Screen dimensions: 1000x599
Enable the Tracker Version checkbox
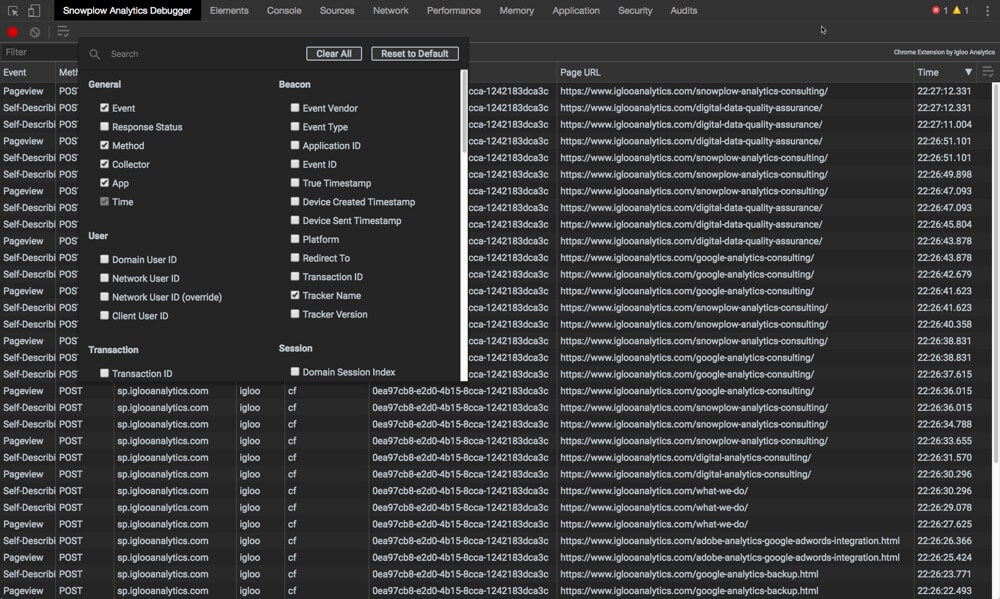[295, 314]
